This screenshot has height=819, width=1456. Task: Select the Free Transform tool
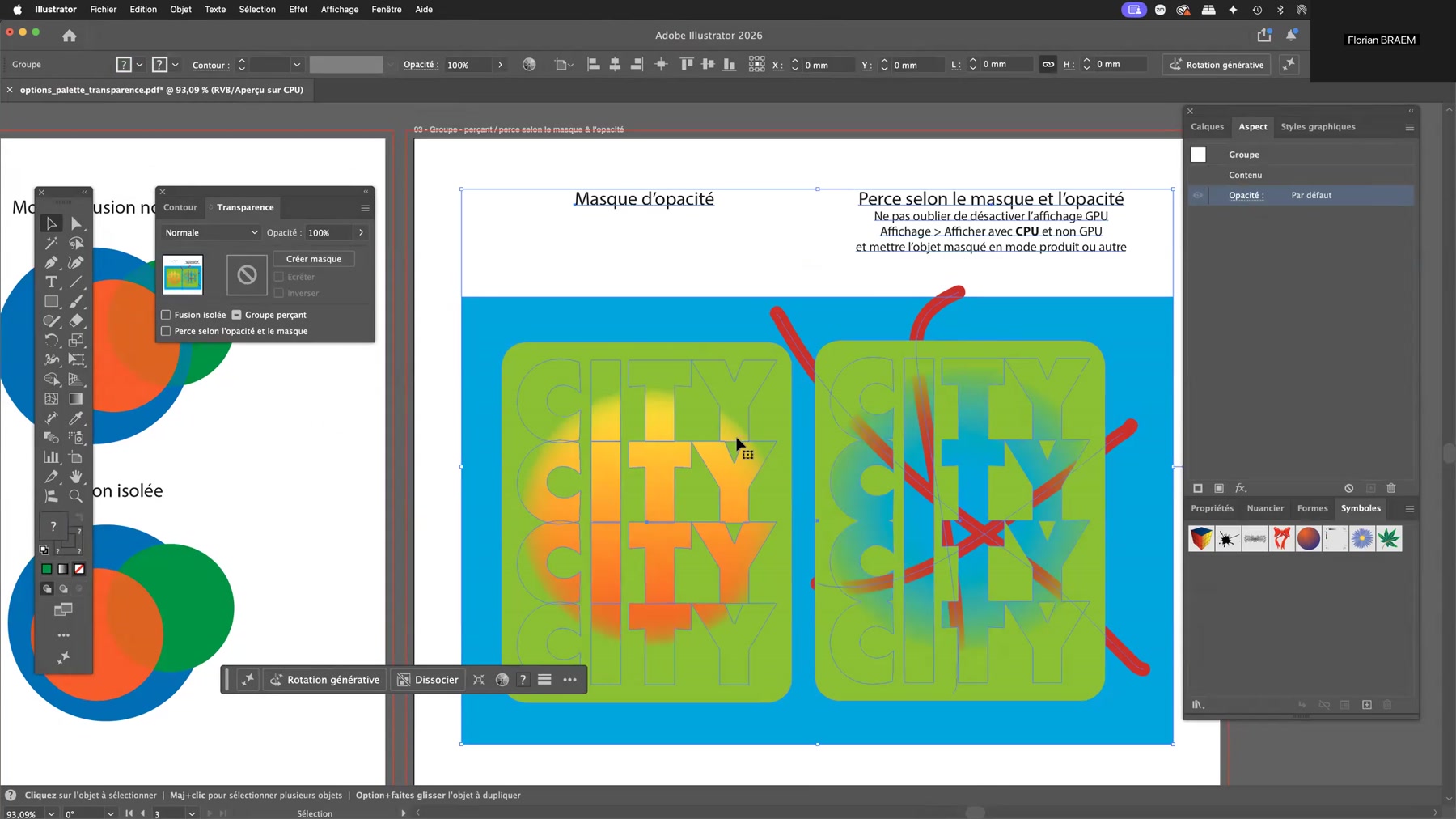76,359
